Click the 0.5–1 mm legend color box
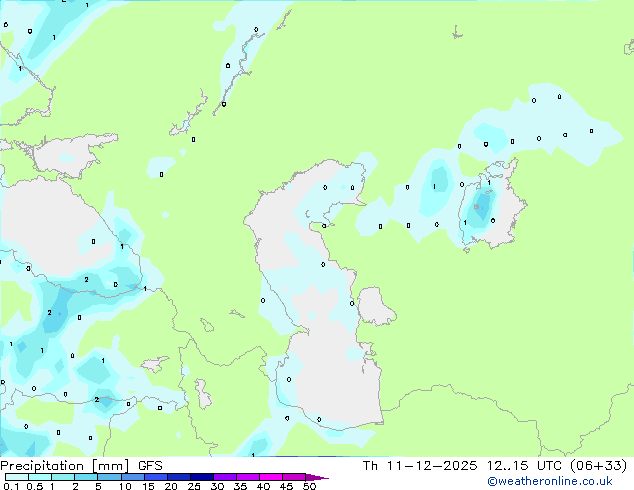 coord(40,477)
